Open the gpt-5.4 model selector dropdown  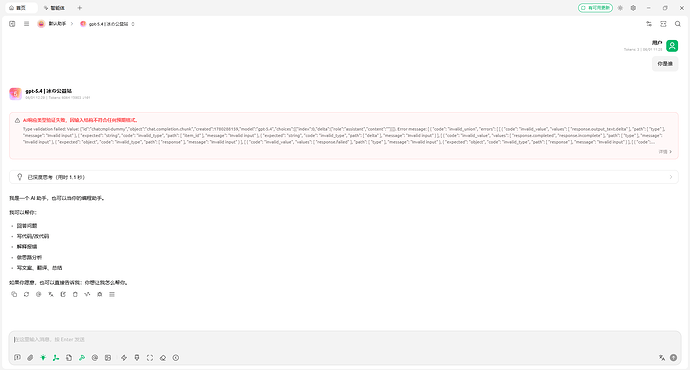pyautogui.click(x=107, y=24)
